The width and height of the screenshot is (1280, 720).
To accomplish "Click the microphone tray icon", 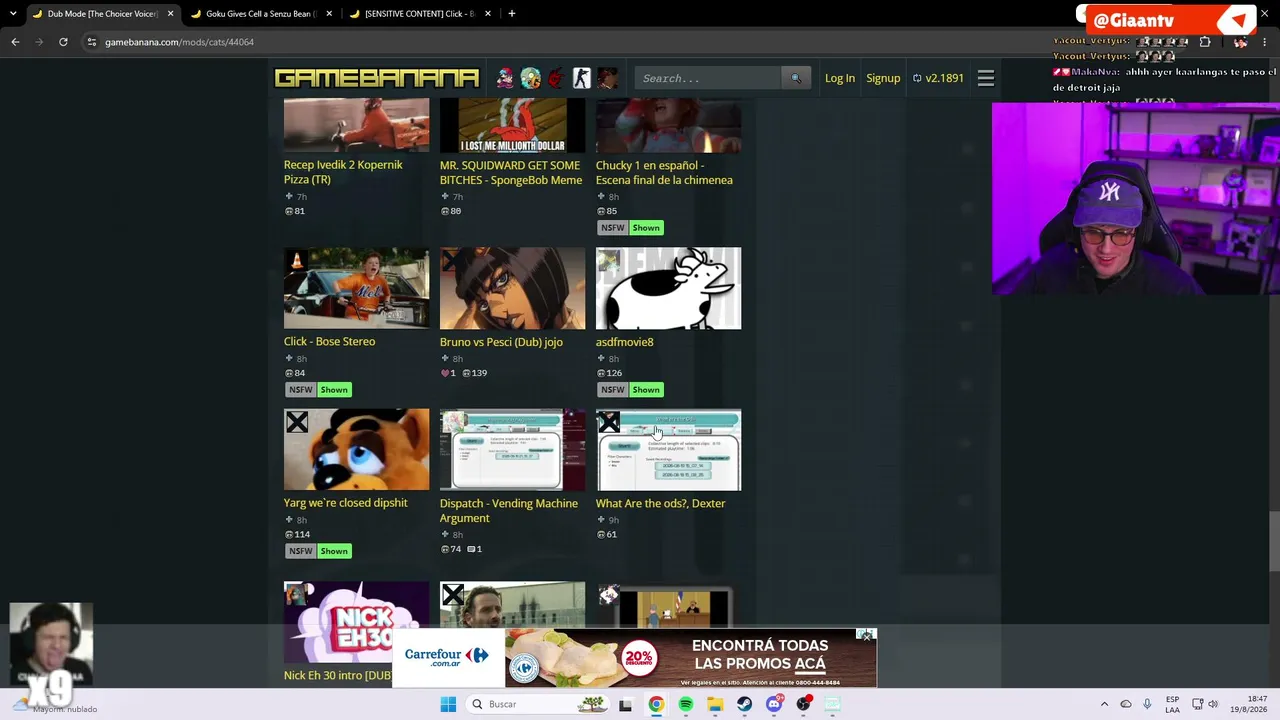I will [x=1147, y=704].
